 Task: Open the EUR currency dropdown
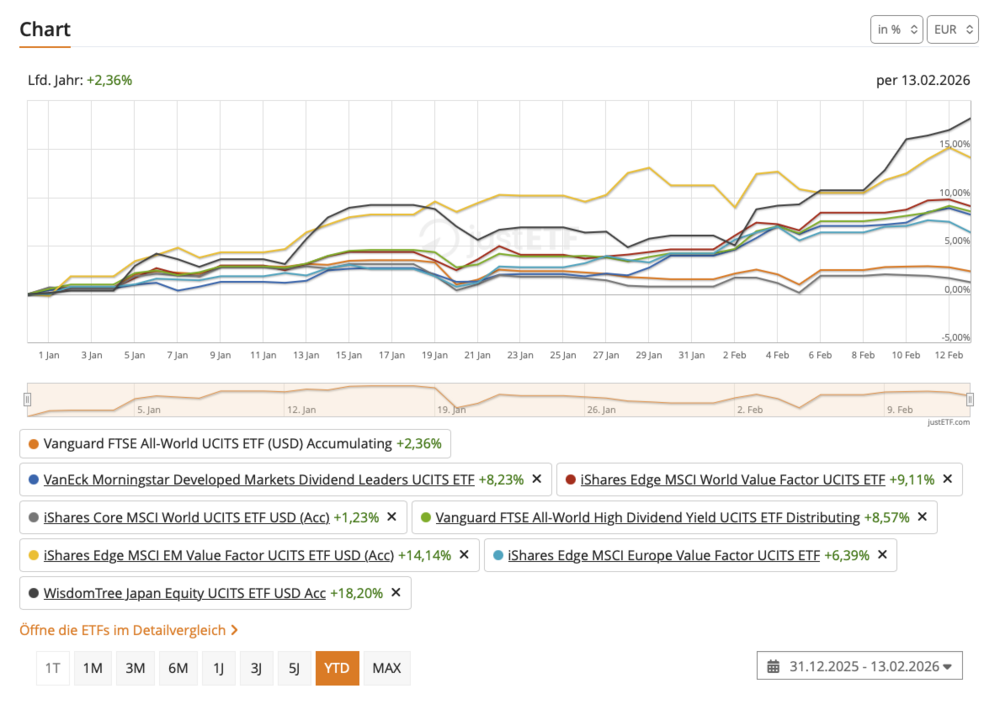(x=952, y=29)
